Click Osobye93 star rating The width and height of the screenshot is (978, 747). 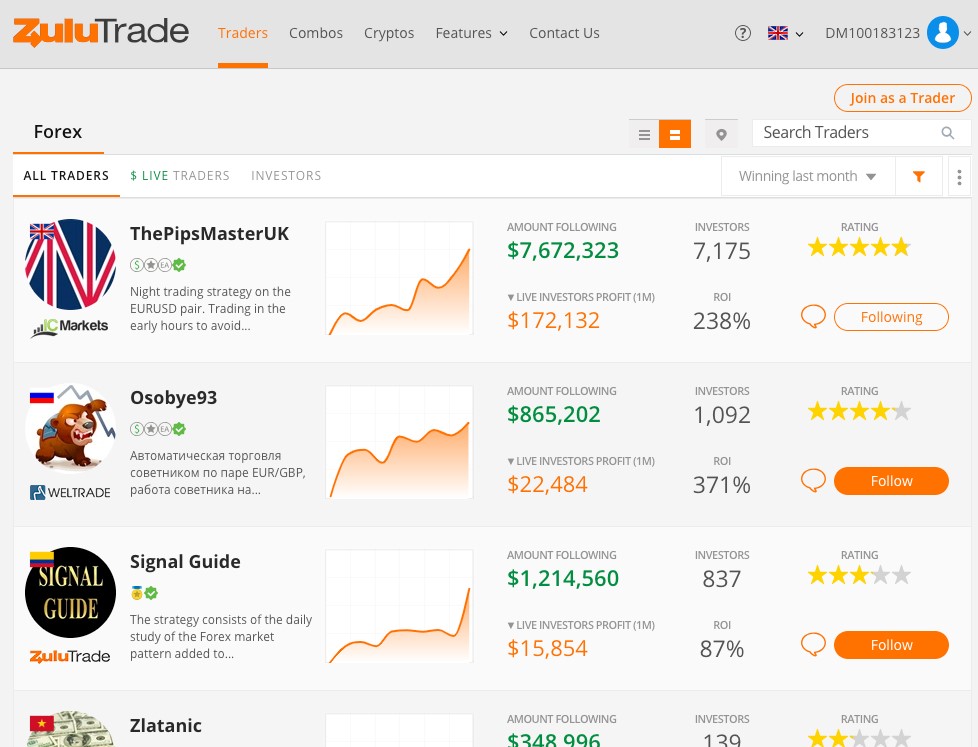(x=859, y=412)
